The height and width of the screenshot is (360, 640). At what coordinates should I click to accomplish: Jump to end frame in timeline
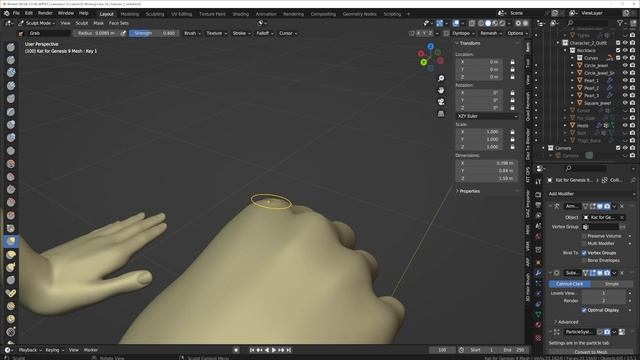289,350
